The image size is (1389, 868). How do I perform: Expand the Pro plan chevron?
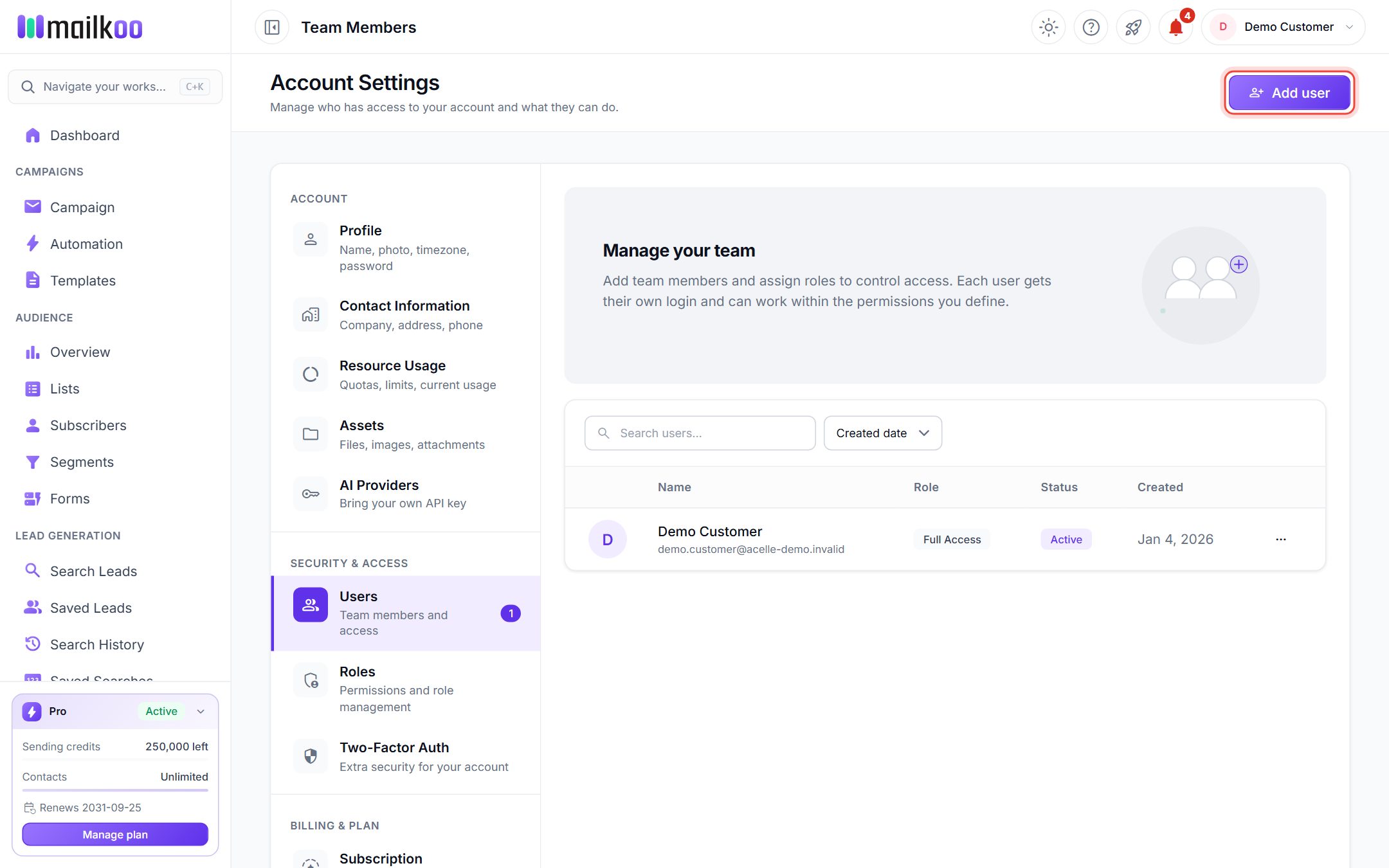[201, 711]
